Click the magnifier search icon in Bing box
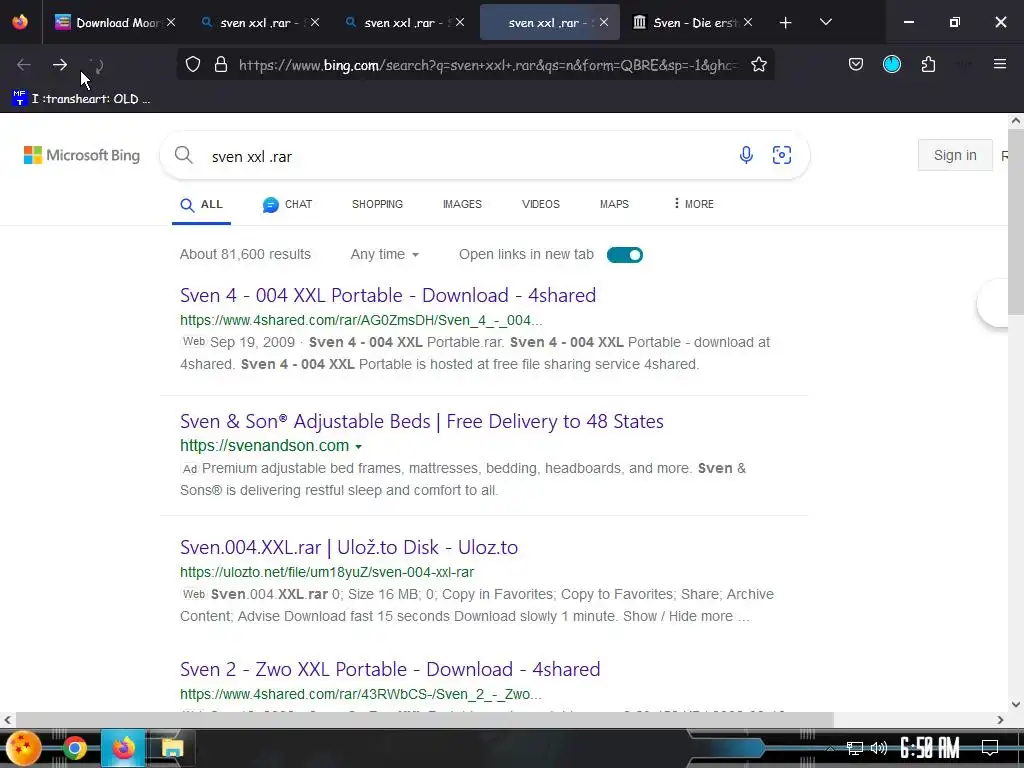The height and width of the screenshot is (768, 1024). click(184, 155)
